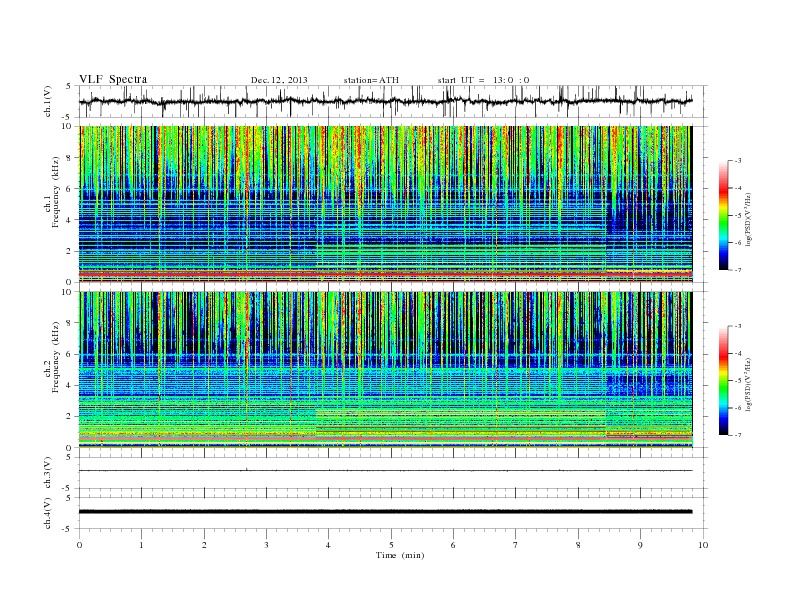
Task: Click the '-7' value on ch.2 colorbar
Action: [x=738, y=435]
